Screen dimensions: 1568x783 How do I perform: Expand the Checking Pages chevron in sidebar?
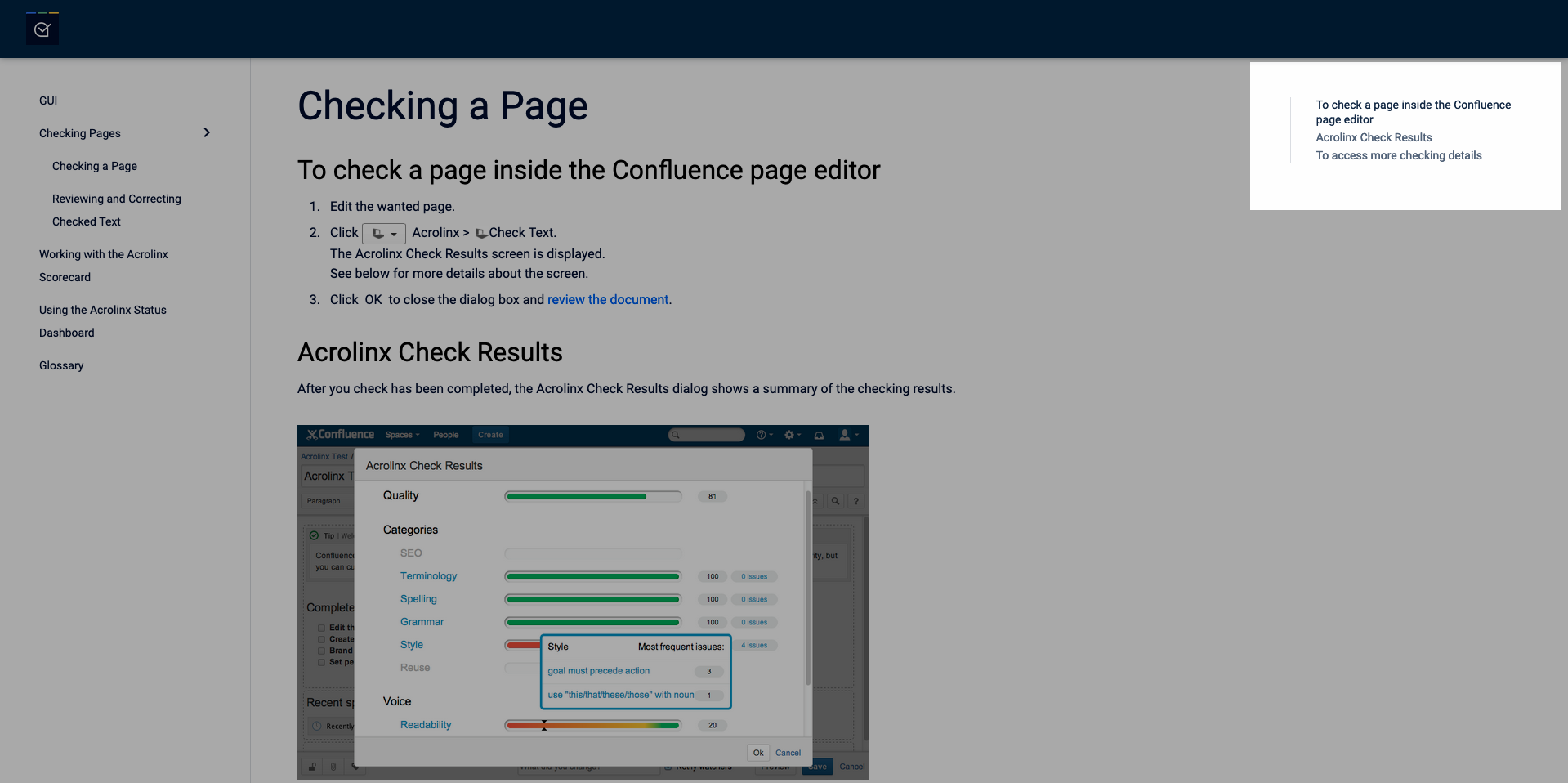click(207, 132)
